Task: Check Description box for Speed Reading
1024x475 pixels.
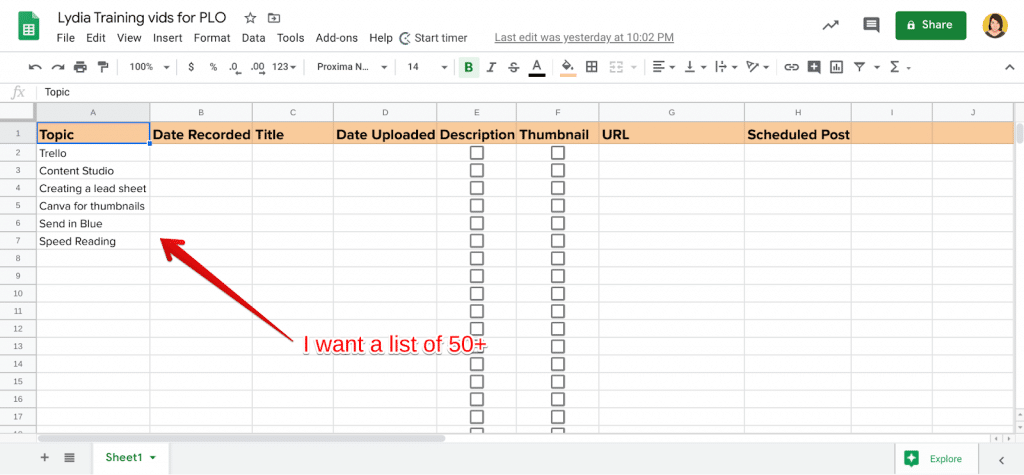Action: tap(477, 241)
